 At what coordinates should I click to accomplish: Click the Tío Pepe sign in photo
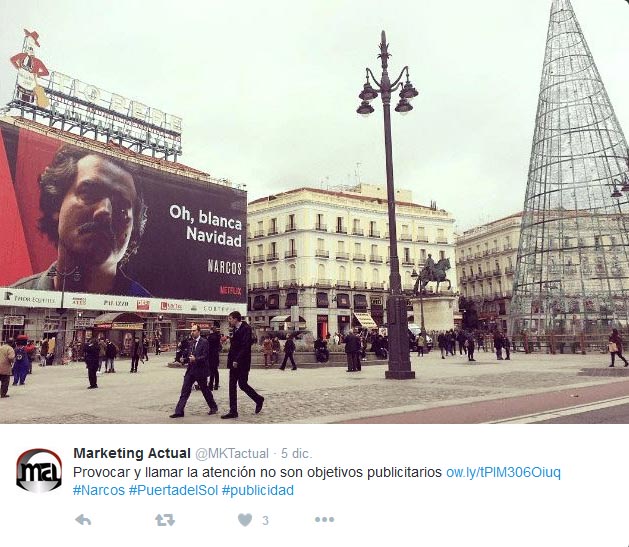click(x=96, y=106)
